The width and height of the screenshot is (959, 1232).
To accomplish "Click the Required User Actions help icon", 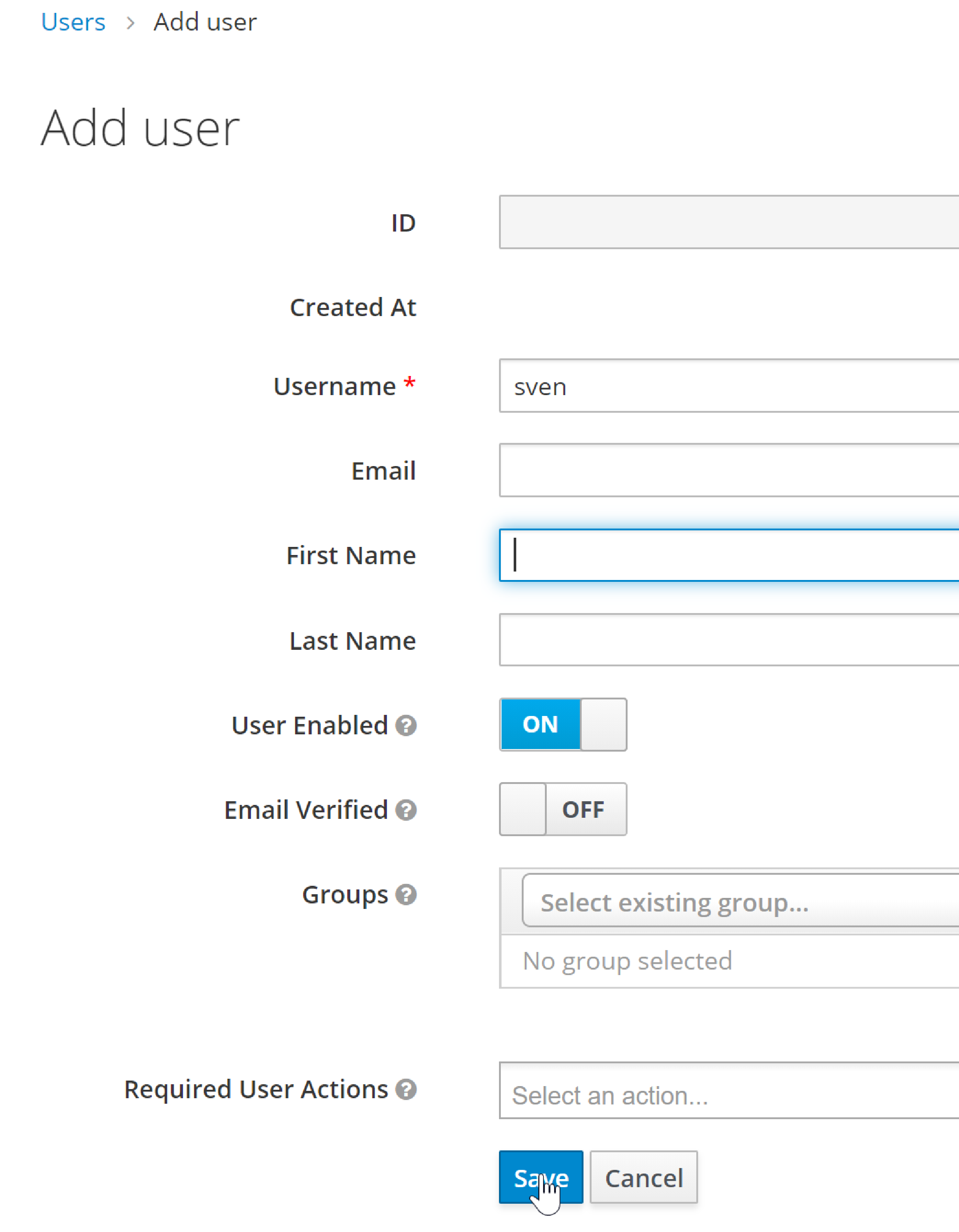I will (x=405, y=1089).
